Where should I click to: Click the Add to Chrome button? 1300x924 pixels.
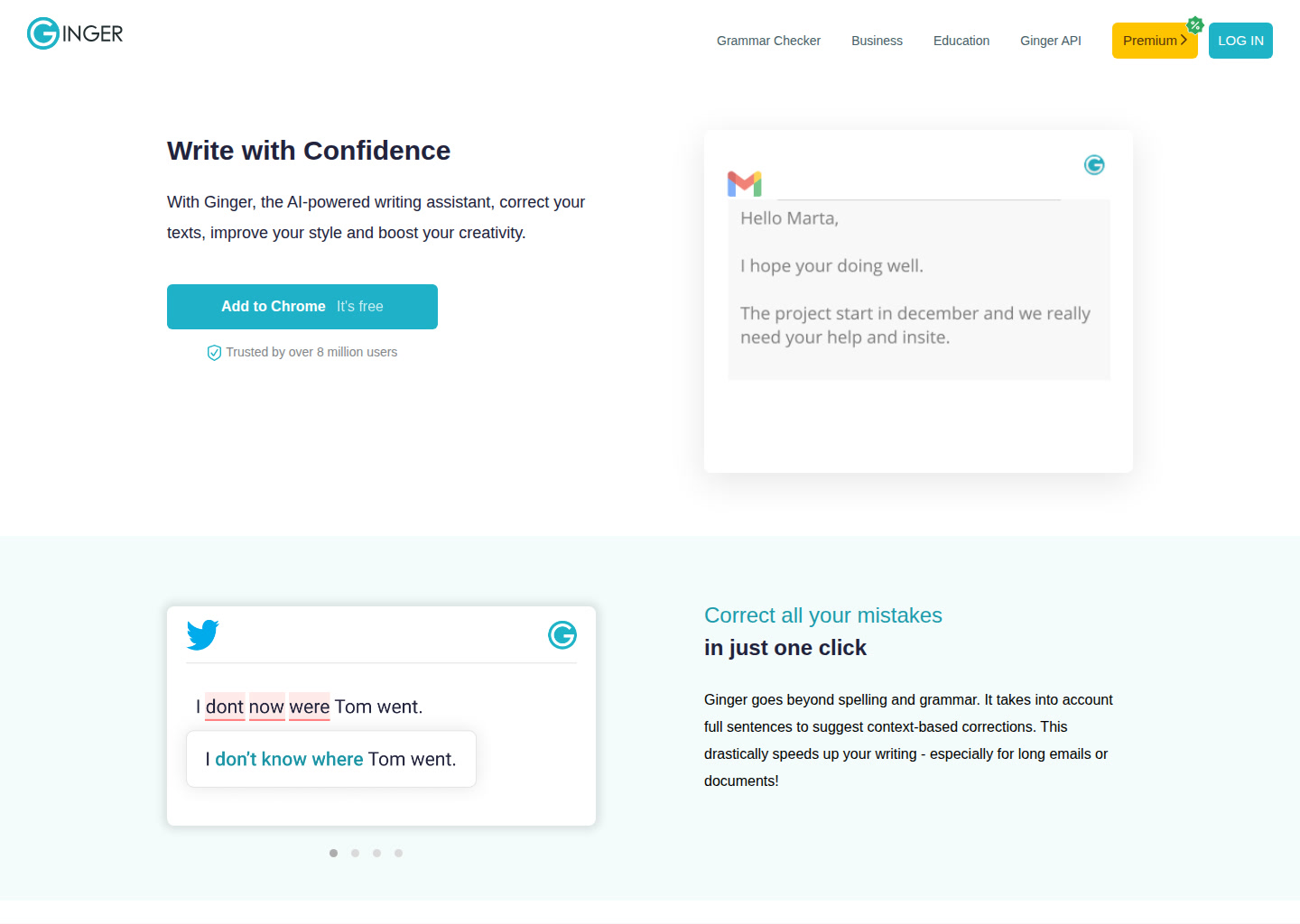pyautogui.click(x=302, y=307)
